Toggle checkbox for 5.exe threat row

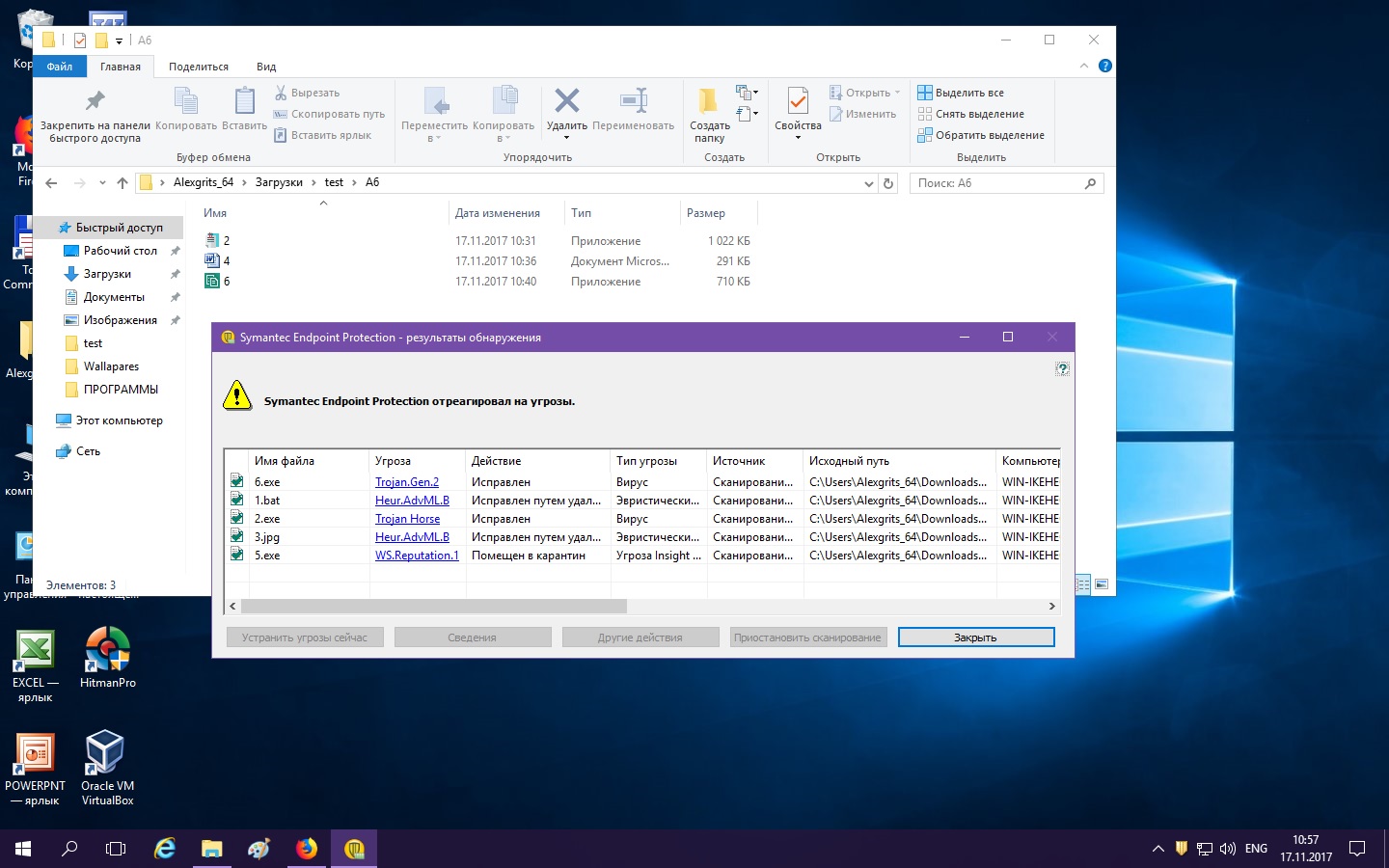[x=236, y=555]
